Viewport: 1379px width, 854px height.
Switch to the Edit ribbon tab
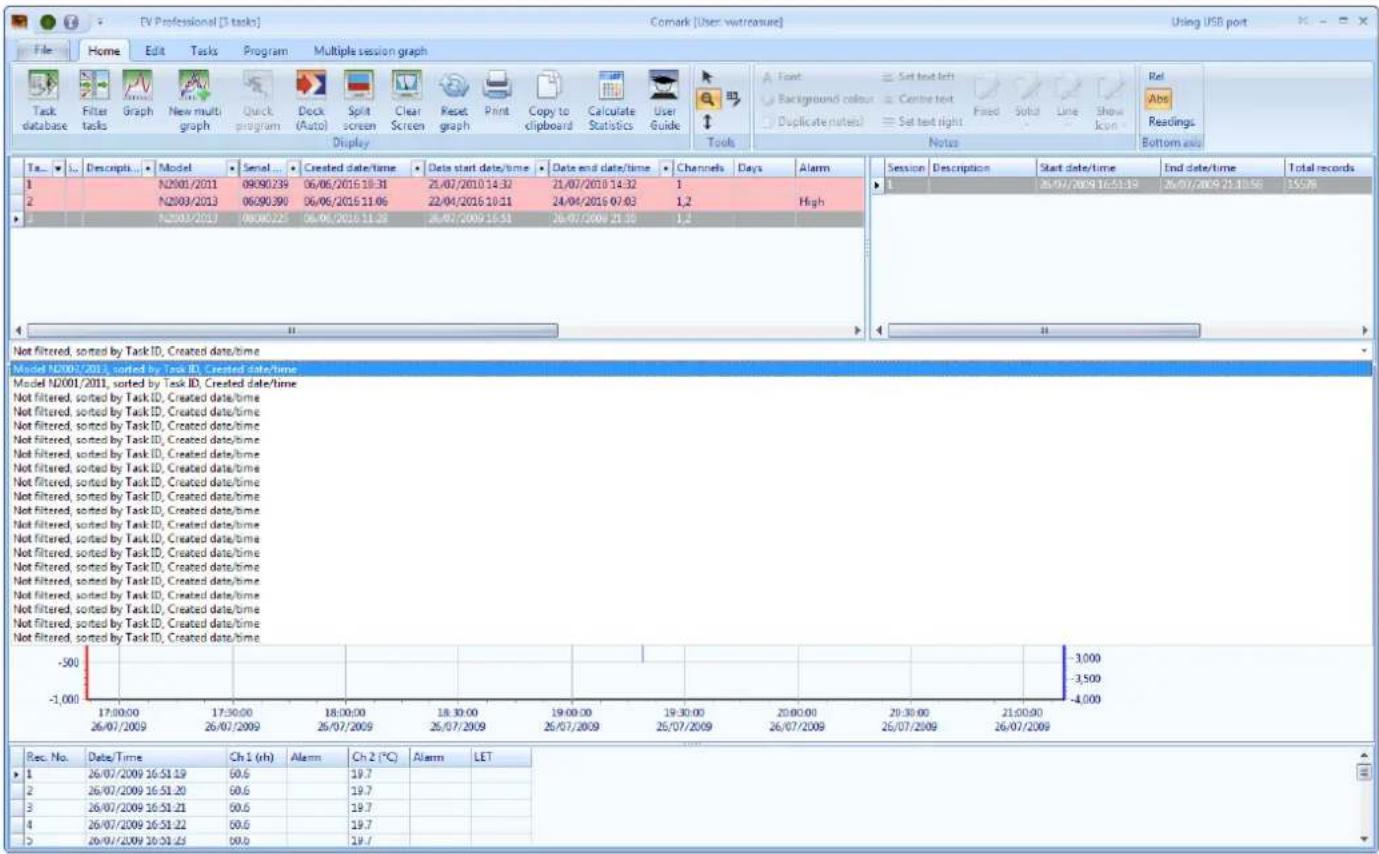tap(156, 50)
